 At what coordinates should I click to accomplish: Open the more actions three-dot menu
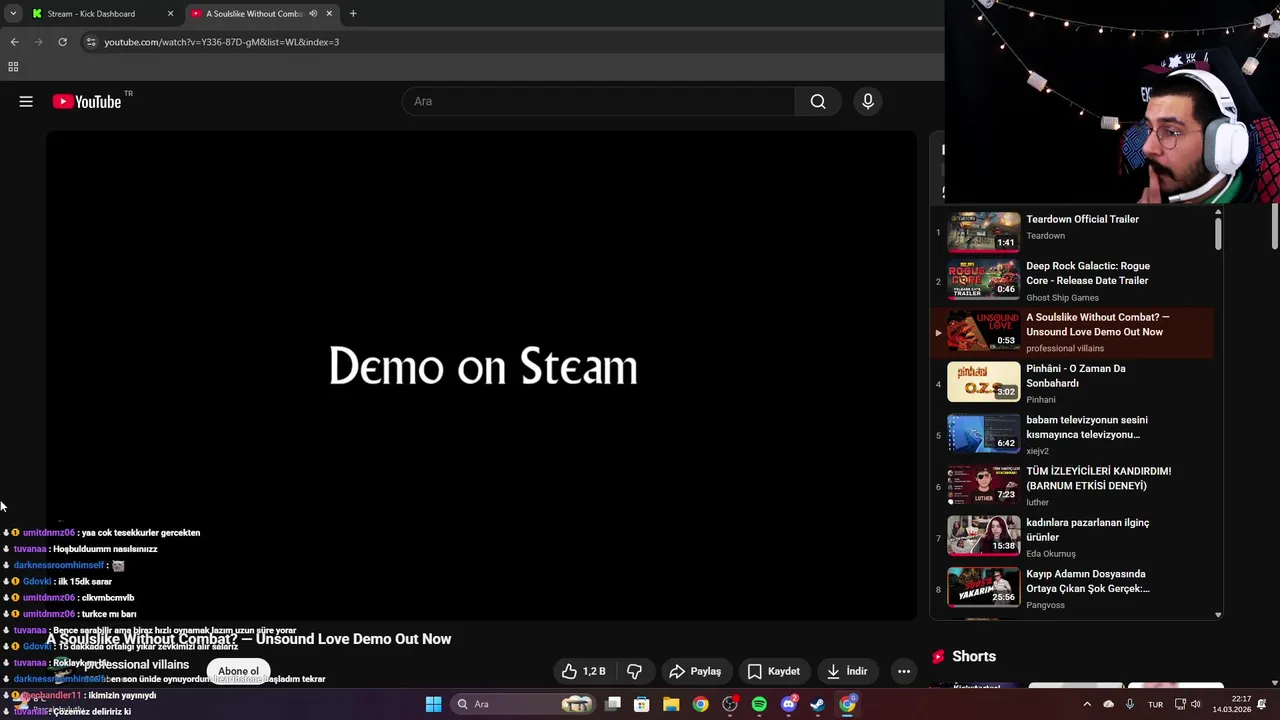[904, 671]
